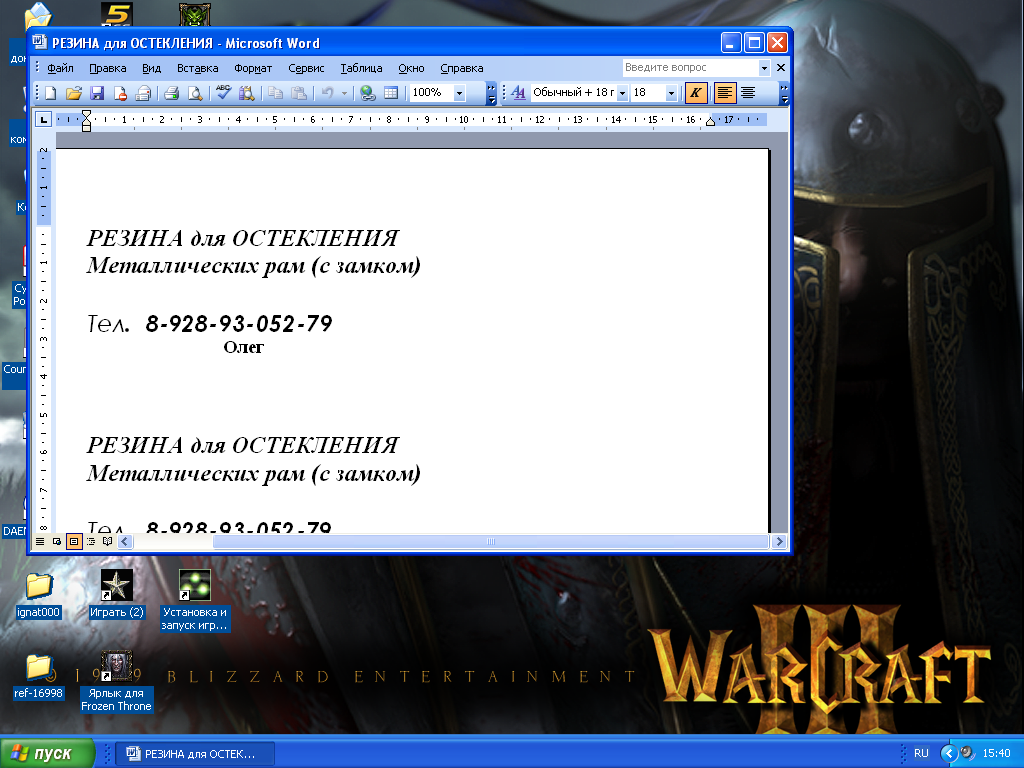Click the tab selector on ruler corner
The width and height of the screenshot is (1024, 768).
[x=43, y=120]
